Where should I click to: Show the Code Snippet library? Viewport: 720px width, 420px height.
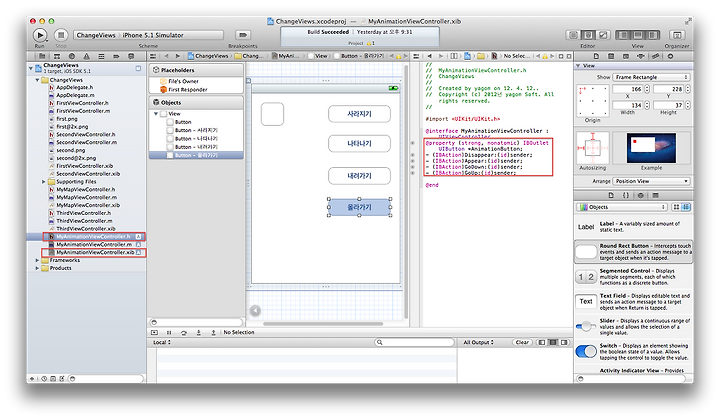click(x=625, y=195)
